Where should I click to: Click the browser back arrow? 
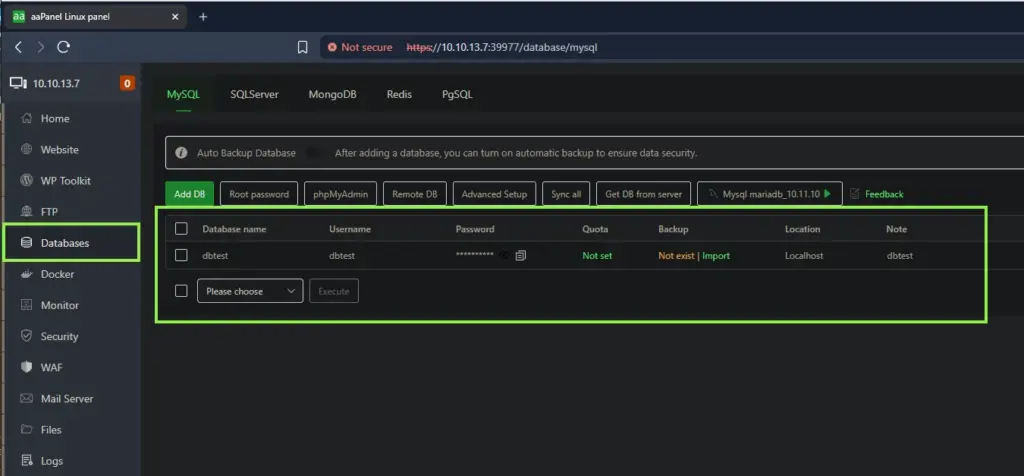pyautogui.click(x=18, y=47)
